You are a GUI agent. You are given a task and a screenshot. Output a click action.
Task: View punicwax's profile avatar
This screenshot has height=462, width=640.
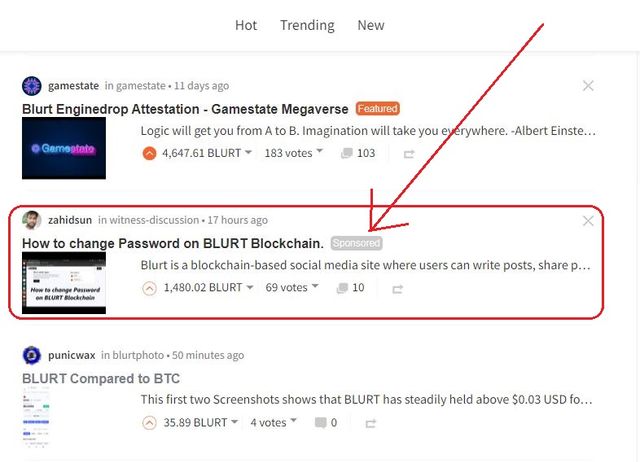[31, 355]
